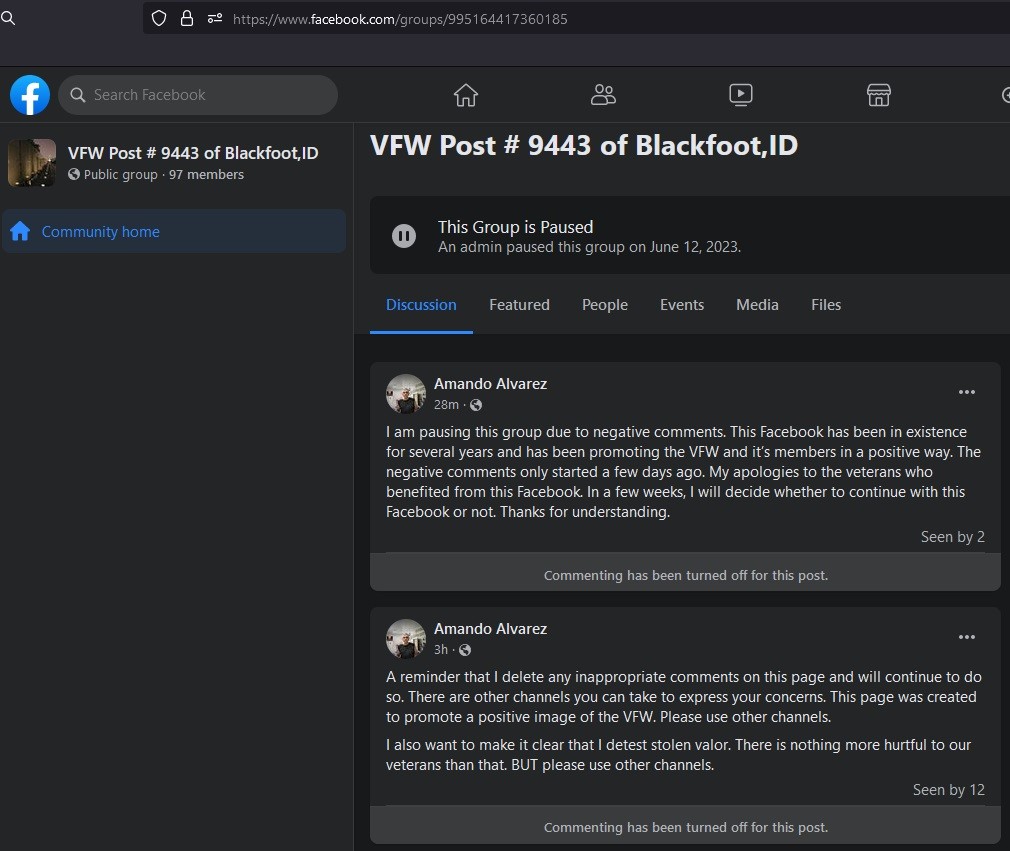Switch to the People tab

pyautogui.click(x=605, y=305)
